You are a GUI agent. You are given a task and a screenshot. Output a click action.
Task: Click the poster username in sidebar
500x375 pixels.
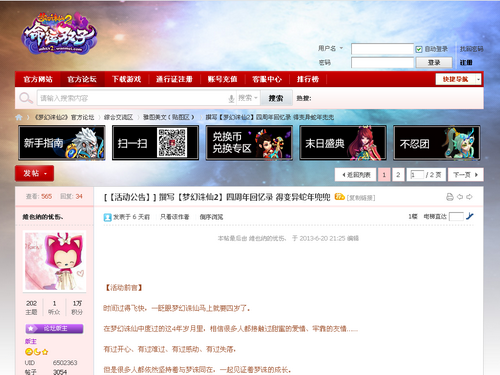(43, 217)
